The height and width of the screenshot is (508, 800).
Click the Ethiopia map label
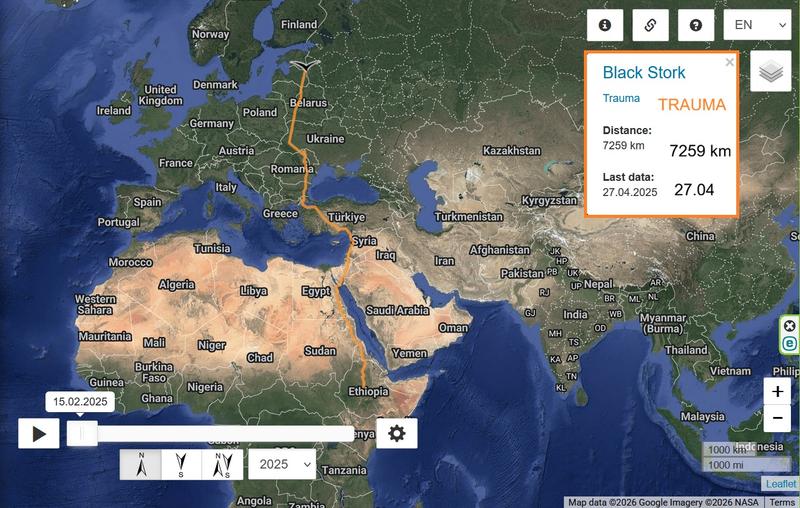368,391
